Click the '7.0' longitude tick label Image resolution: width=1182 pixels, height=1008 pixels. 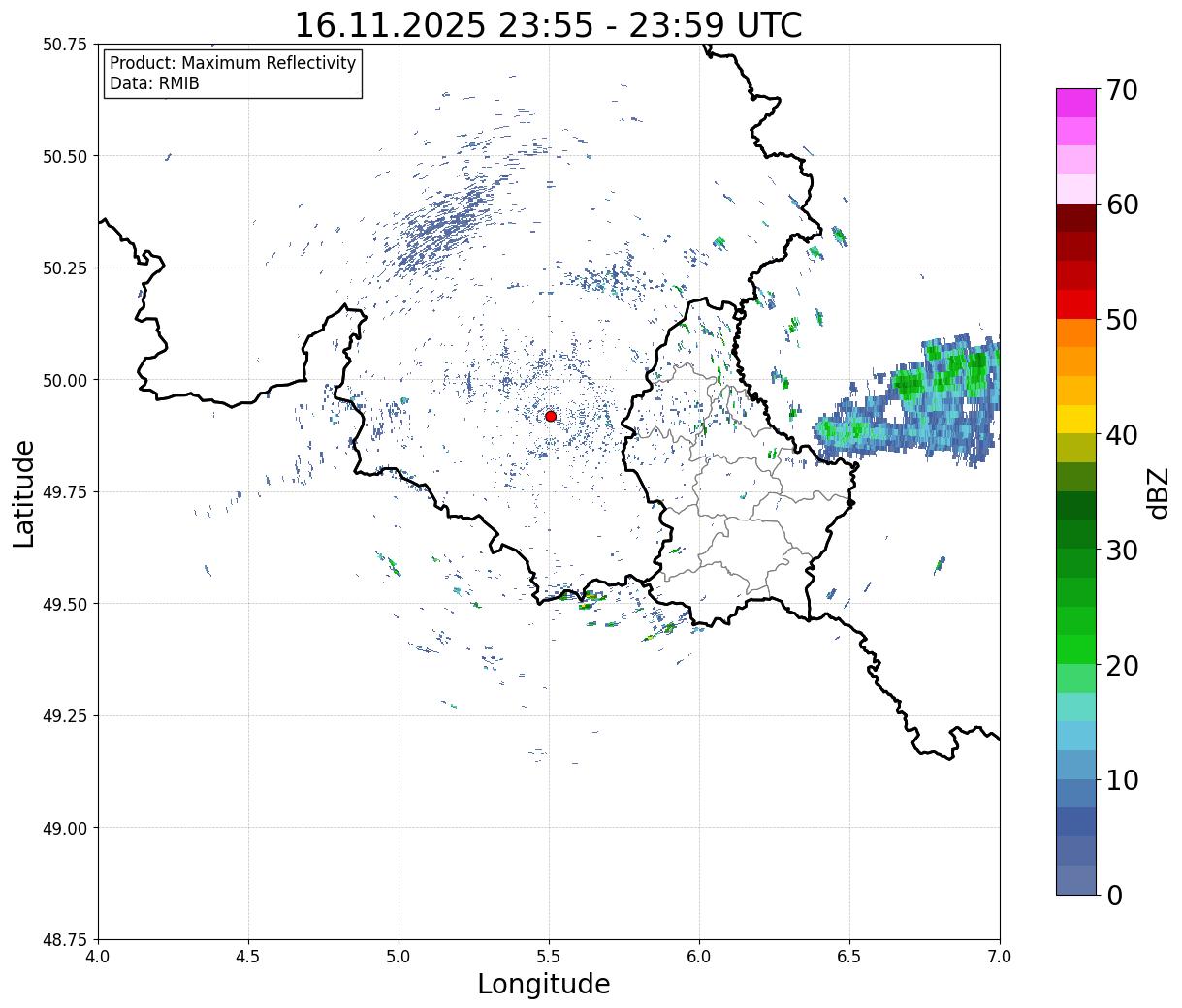click(1000, 957)
